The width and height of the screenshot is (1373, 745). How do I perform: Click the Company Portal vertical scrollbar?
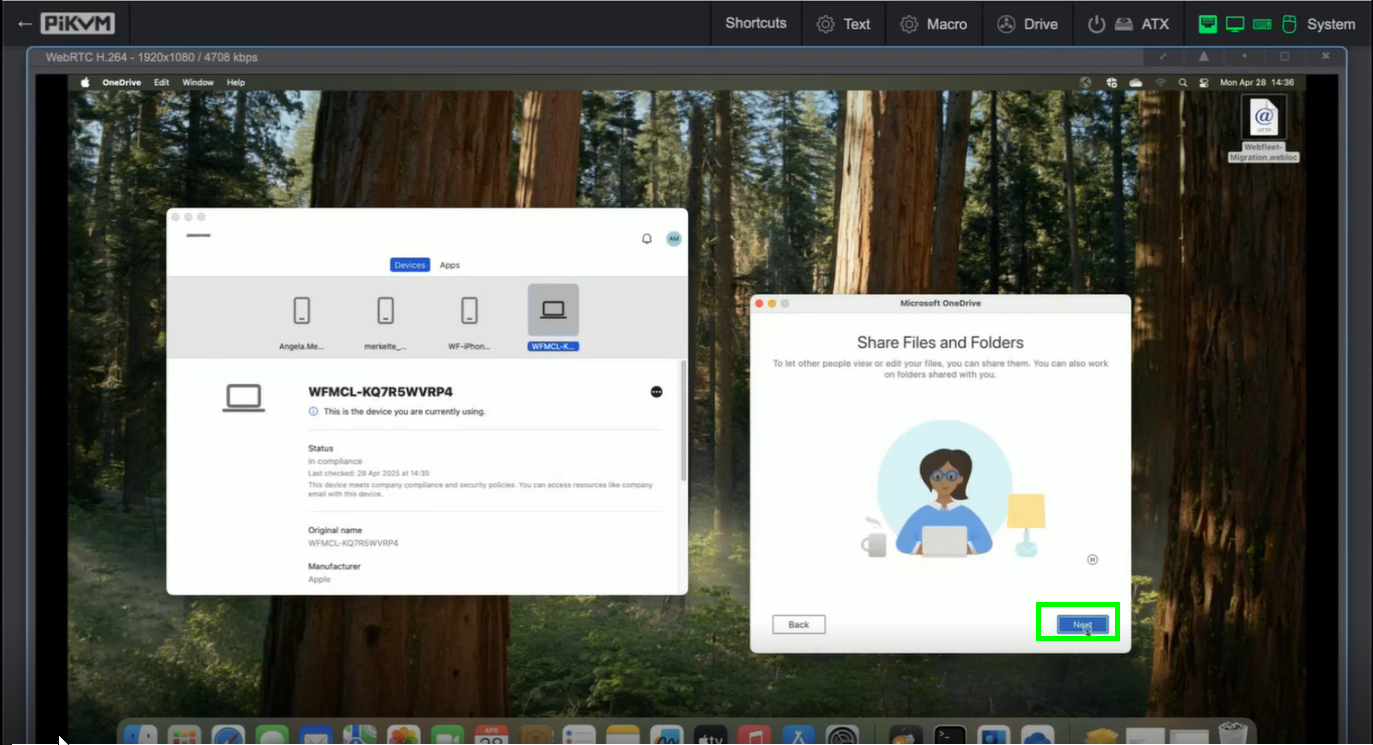(x=684, y=420)
